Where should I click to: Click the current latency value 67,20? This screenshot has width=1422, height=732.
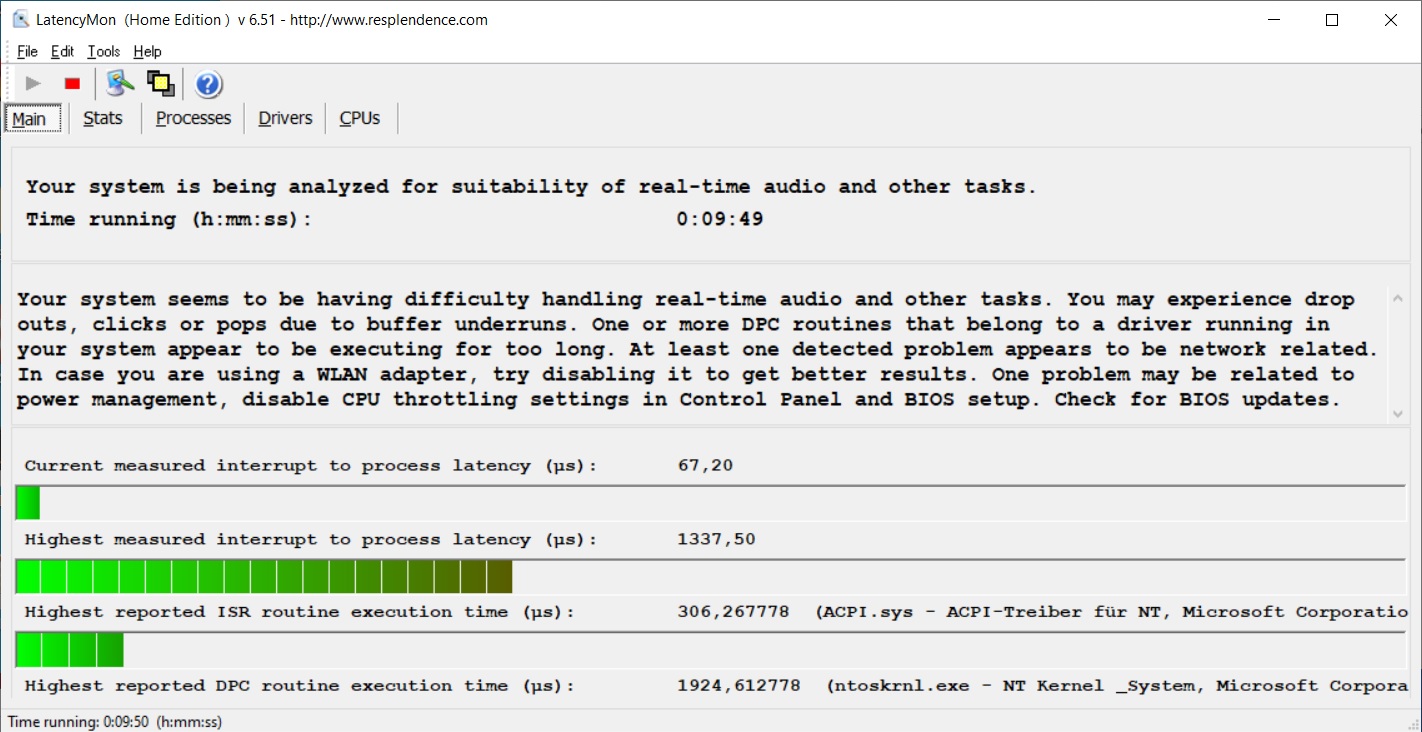[705, 466]
